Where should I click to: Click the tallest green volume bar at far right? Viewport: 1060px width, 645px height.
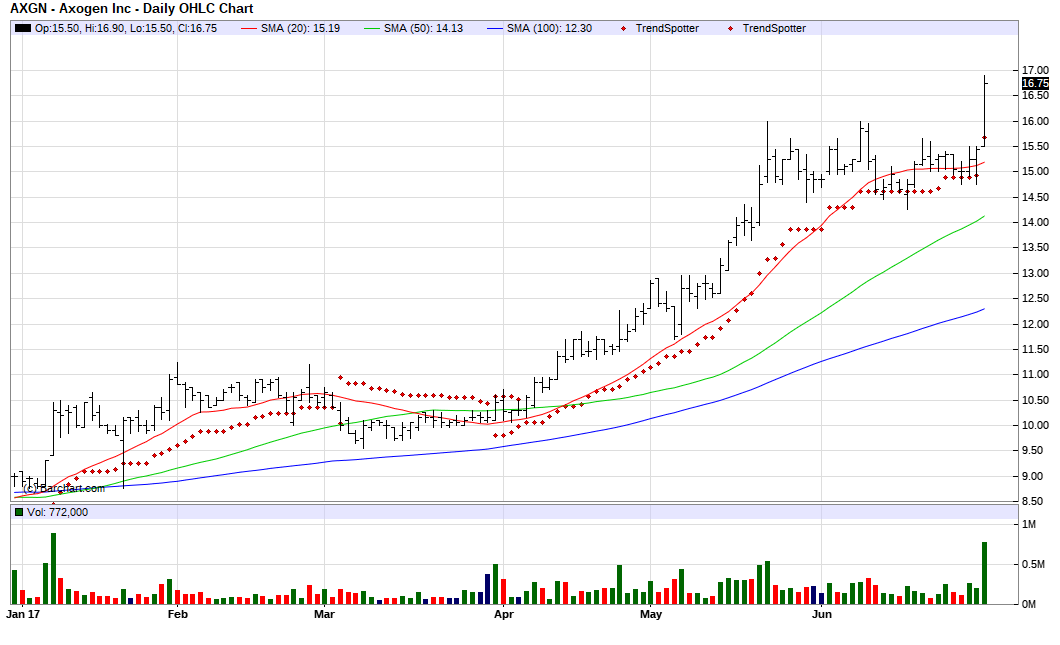tap(984, 573)
